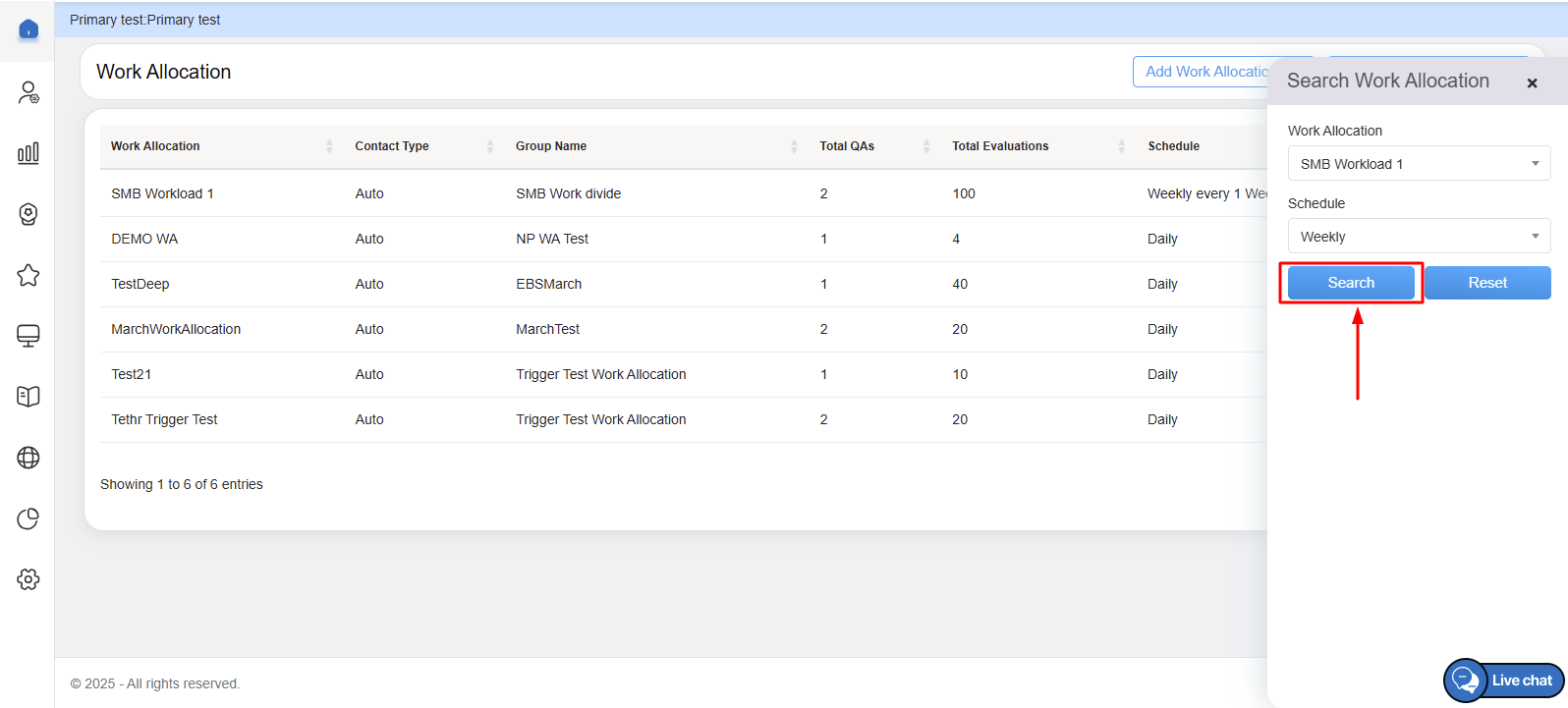The height and width of the screenshot is (708, 1568).
Task: Open the user settings sidebar icon
Action: [x=28, y=92]
